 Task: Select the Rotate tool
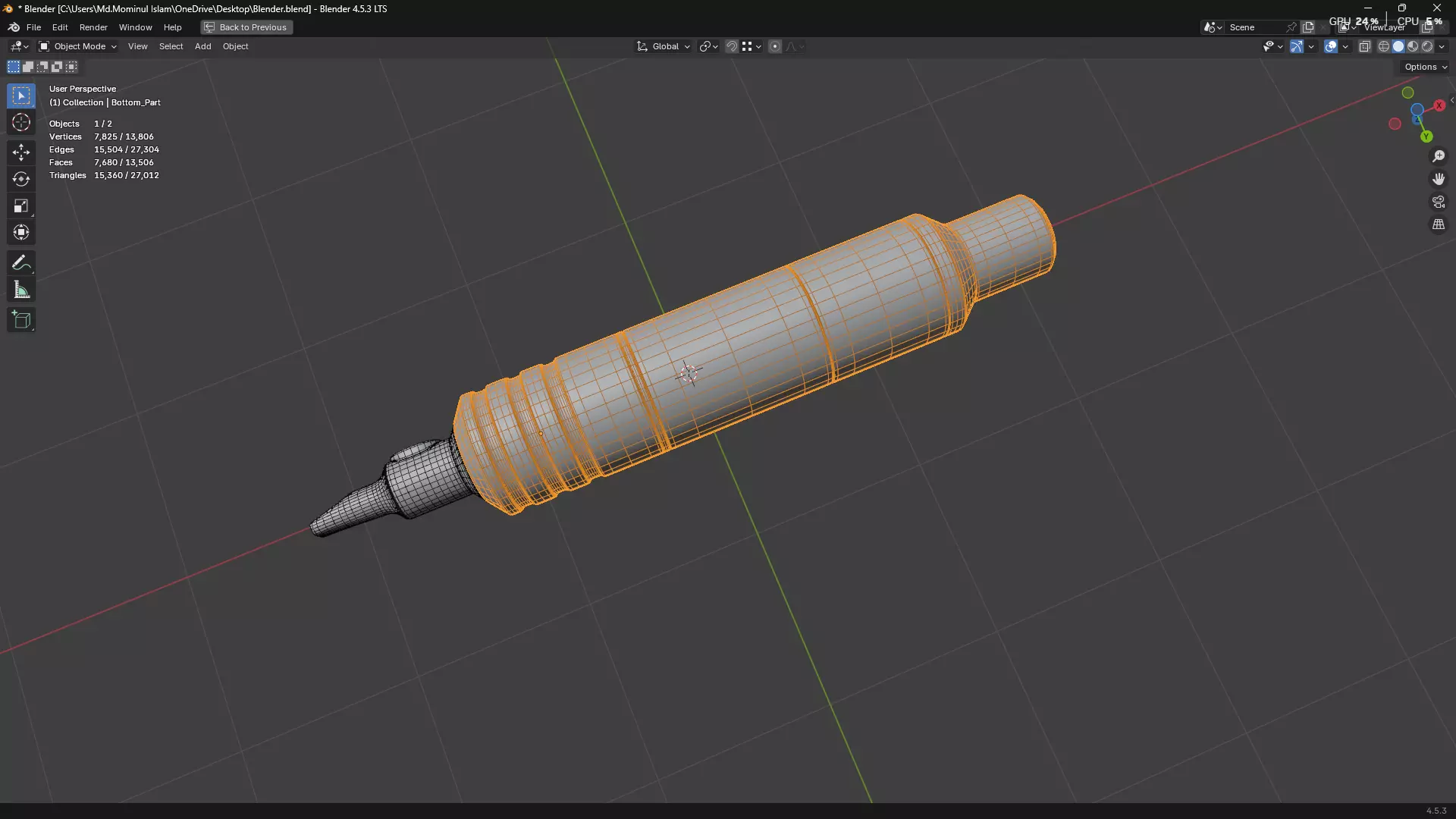tap(21, 179)
